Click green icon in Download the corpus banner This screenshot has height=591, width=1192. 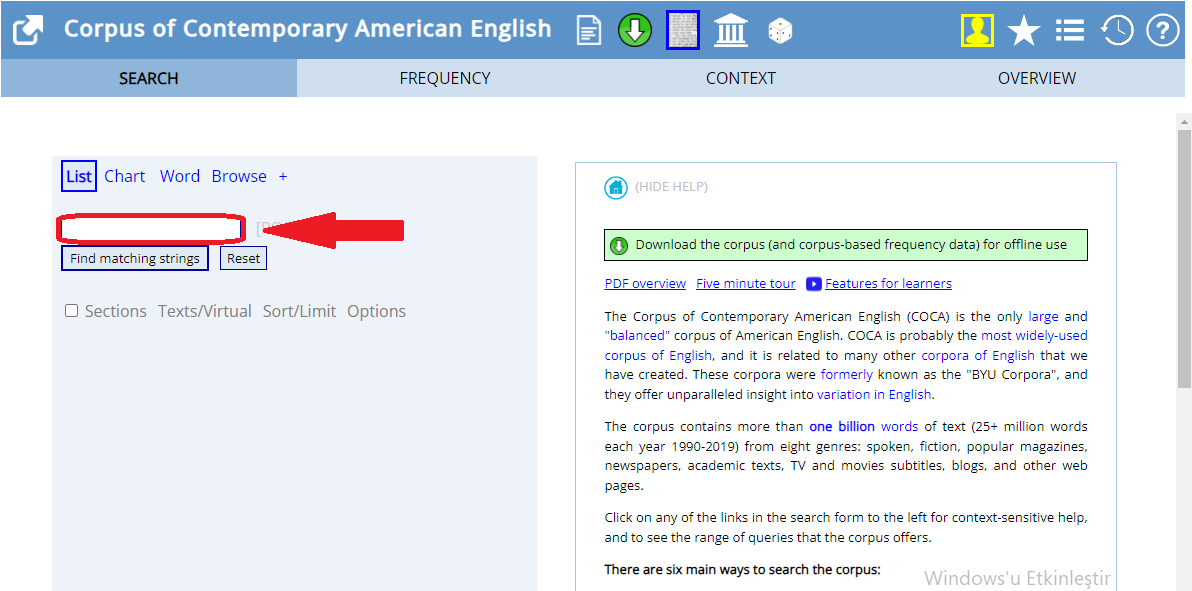coord(620,245)
